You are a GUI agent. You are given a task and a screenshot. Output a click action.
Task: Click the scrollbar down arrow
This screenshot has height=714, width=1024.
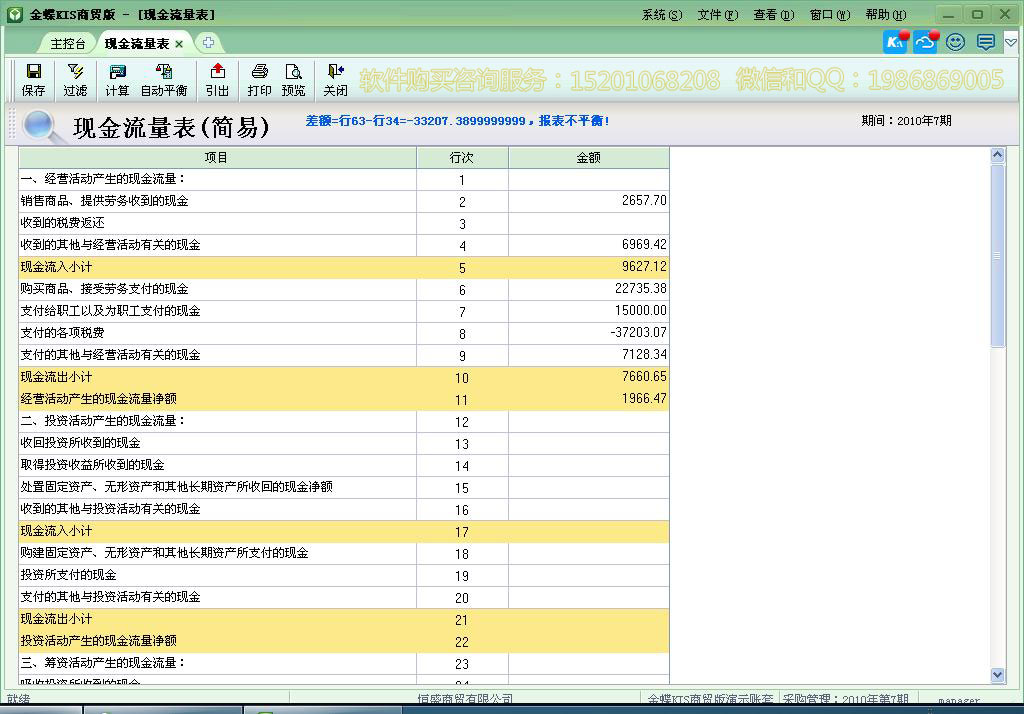pos(997,675)
